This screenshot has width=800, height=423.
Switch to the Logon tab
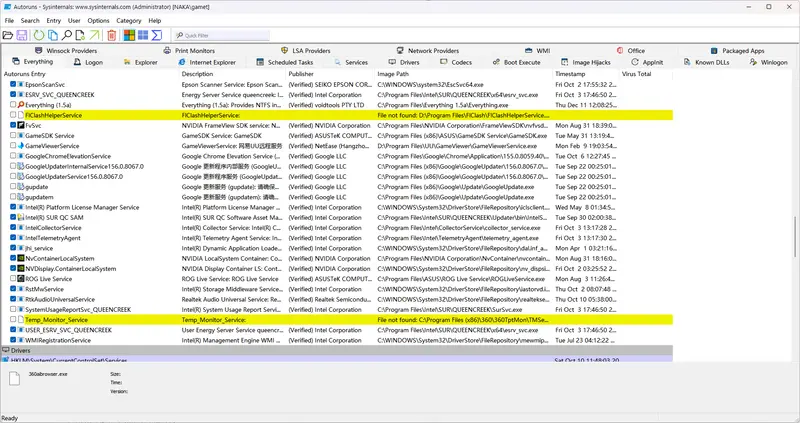click(88, 62)
